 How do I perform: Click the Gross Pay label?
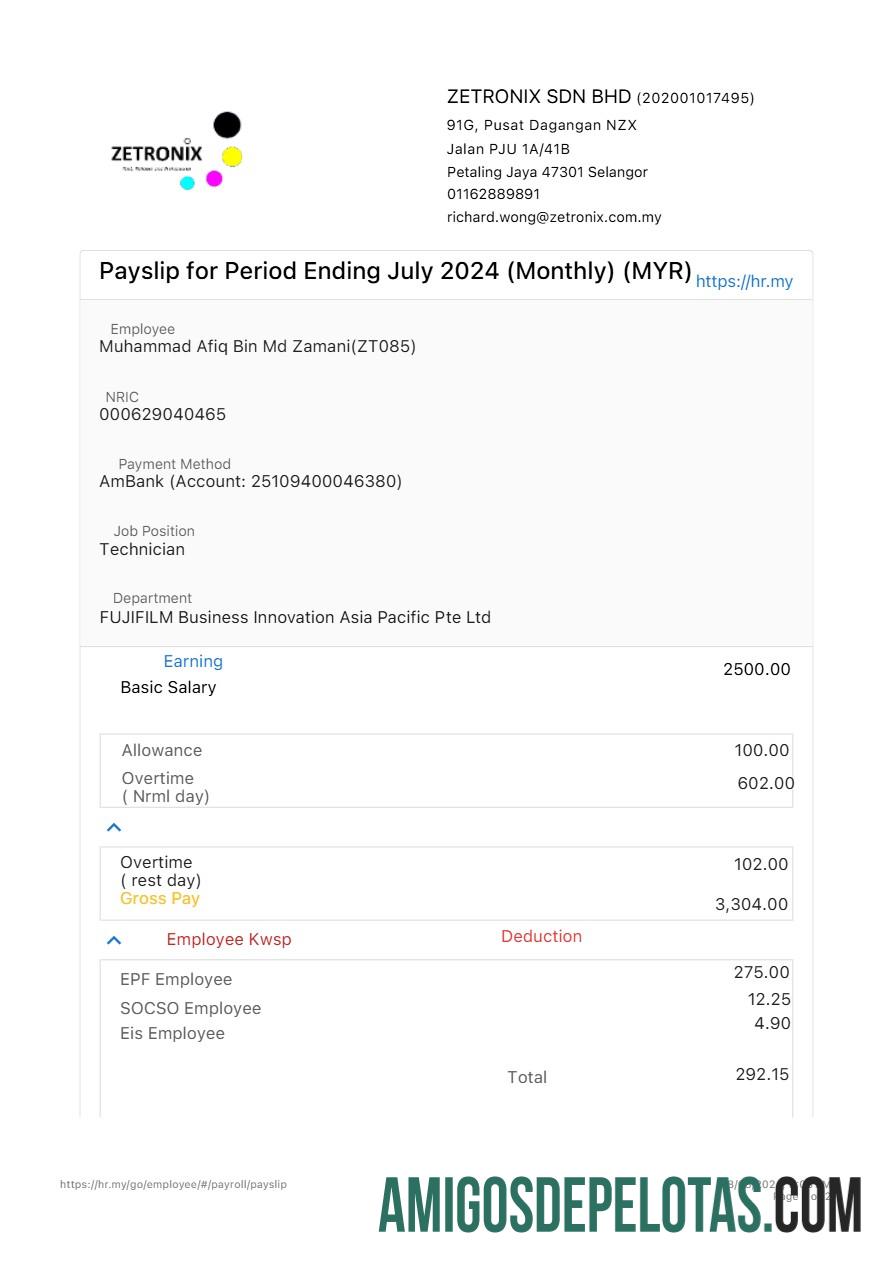pyautogui.click(x=160, y=898)
